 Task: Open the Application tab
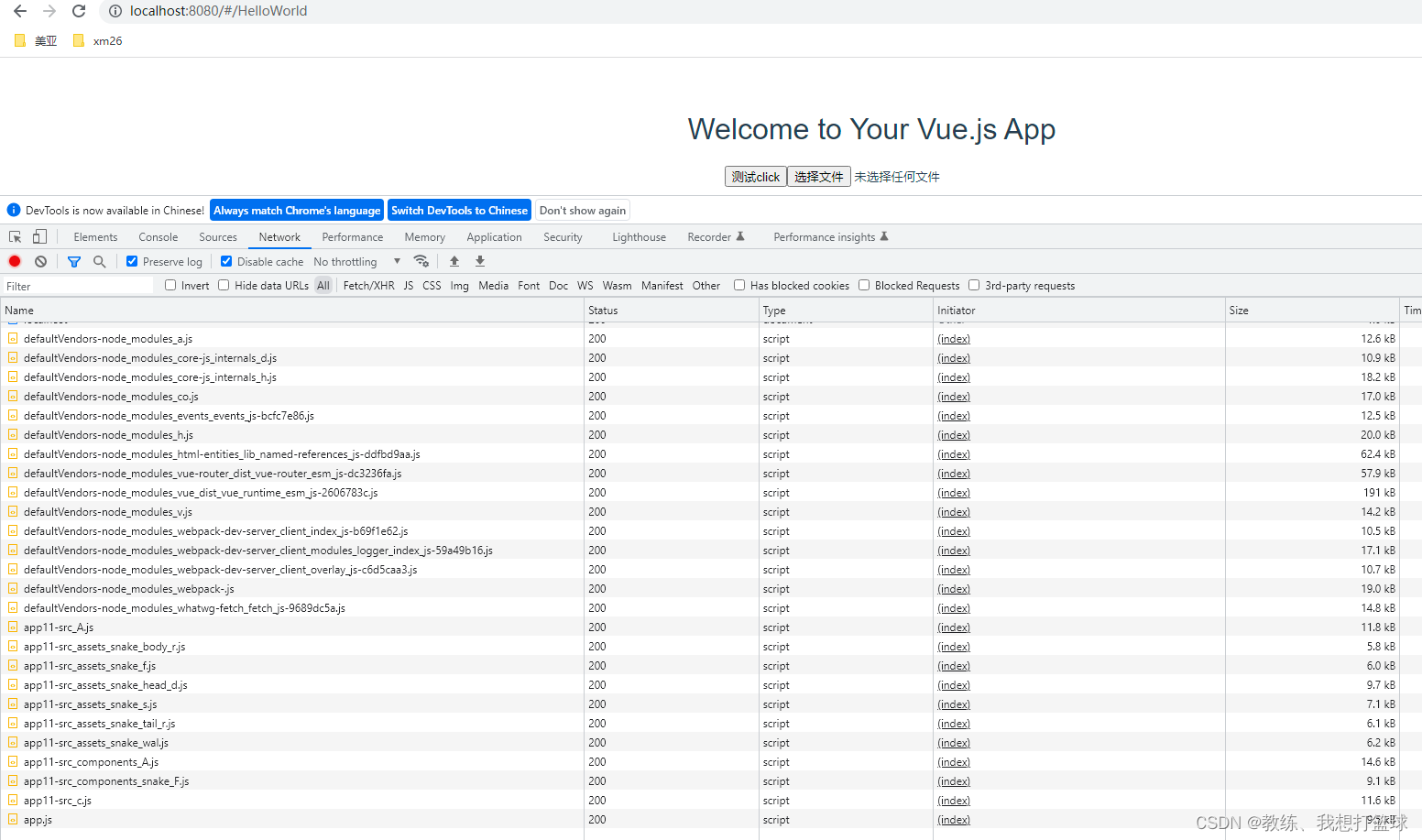[494, 236]
